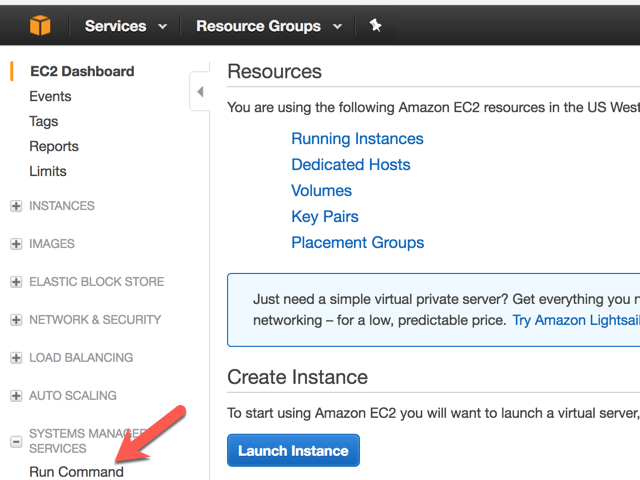Open the Running Instances link

pyautogui.click(x=357, y=139)
